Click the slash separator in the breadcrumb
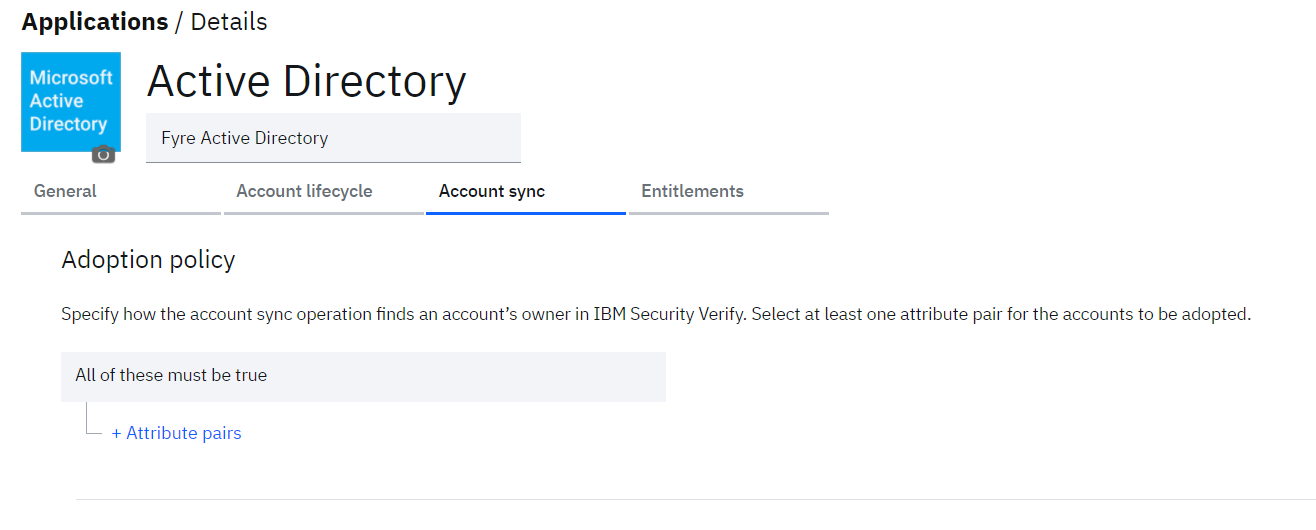The width and height of the screenshot is (1316, 530). 180,21
